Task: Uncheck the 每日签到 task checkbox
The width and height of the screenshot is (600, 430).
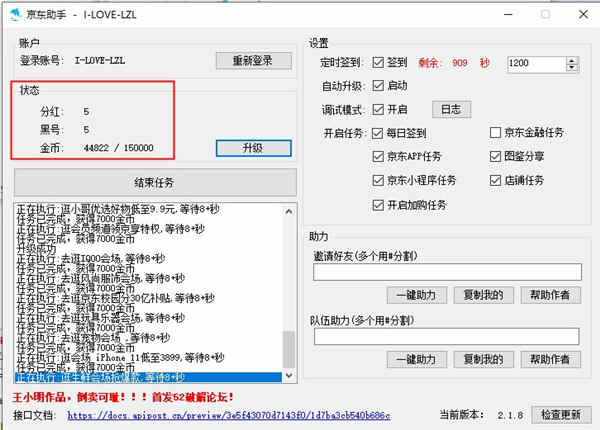Action: pos(377,133)
